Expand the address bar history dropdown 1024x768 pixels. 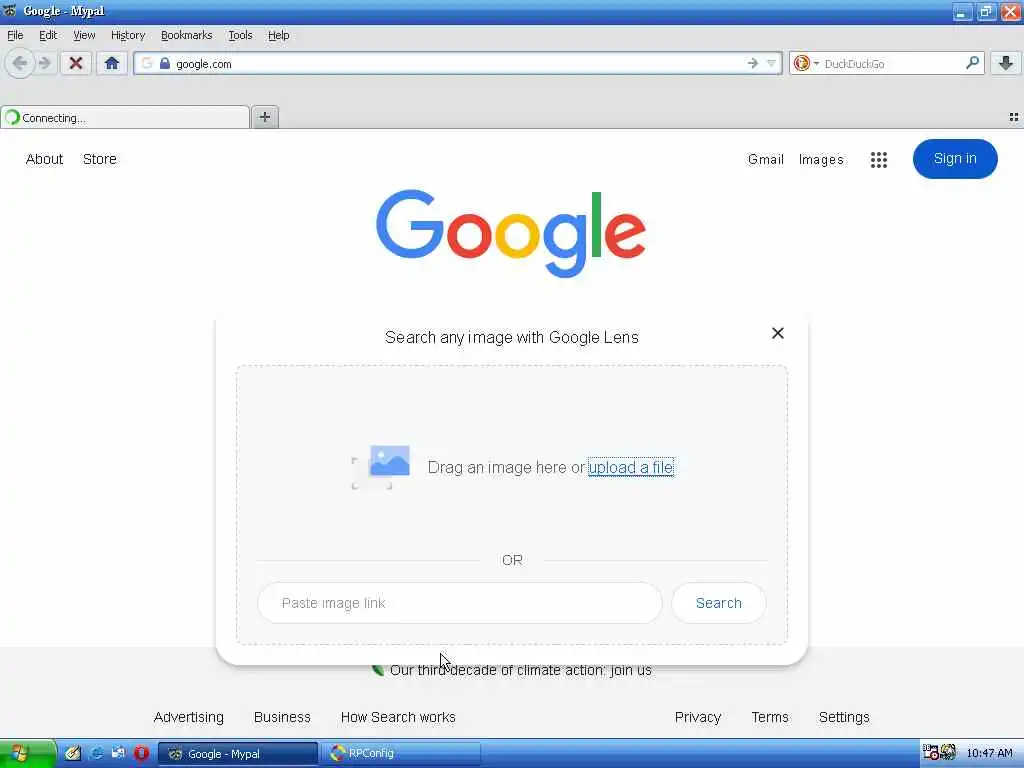(x=771, y=63)
